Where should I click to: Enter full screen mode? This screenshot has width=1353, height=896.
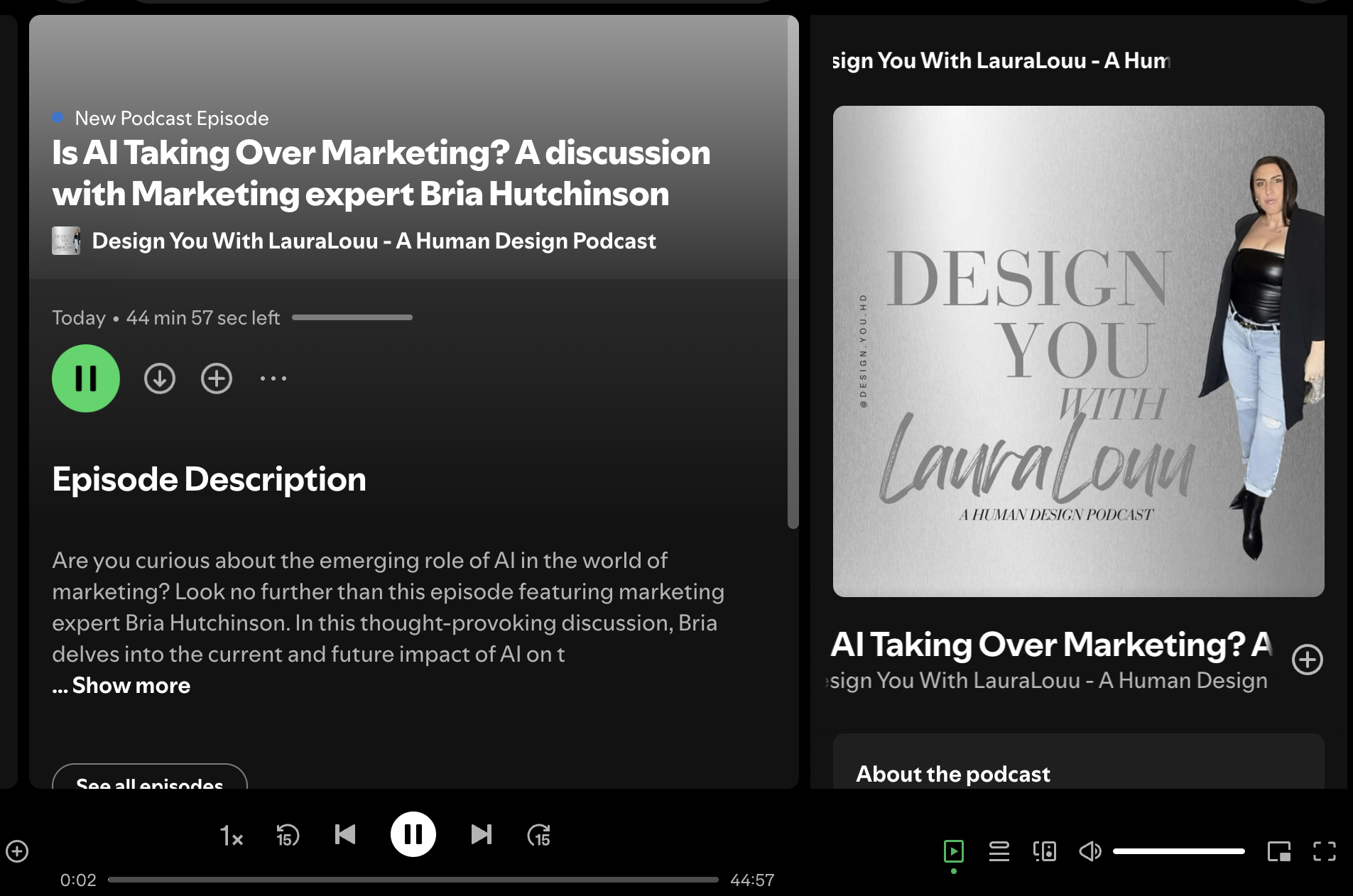click(x=1325, y=851)
